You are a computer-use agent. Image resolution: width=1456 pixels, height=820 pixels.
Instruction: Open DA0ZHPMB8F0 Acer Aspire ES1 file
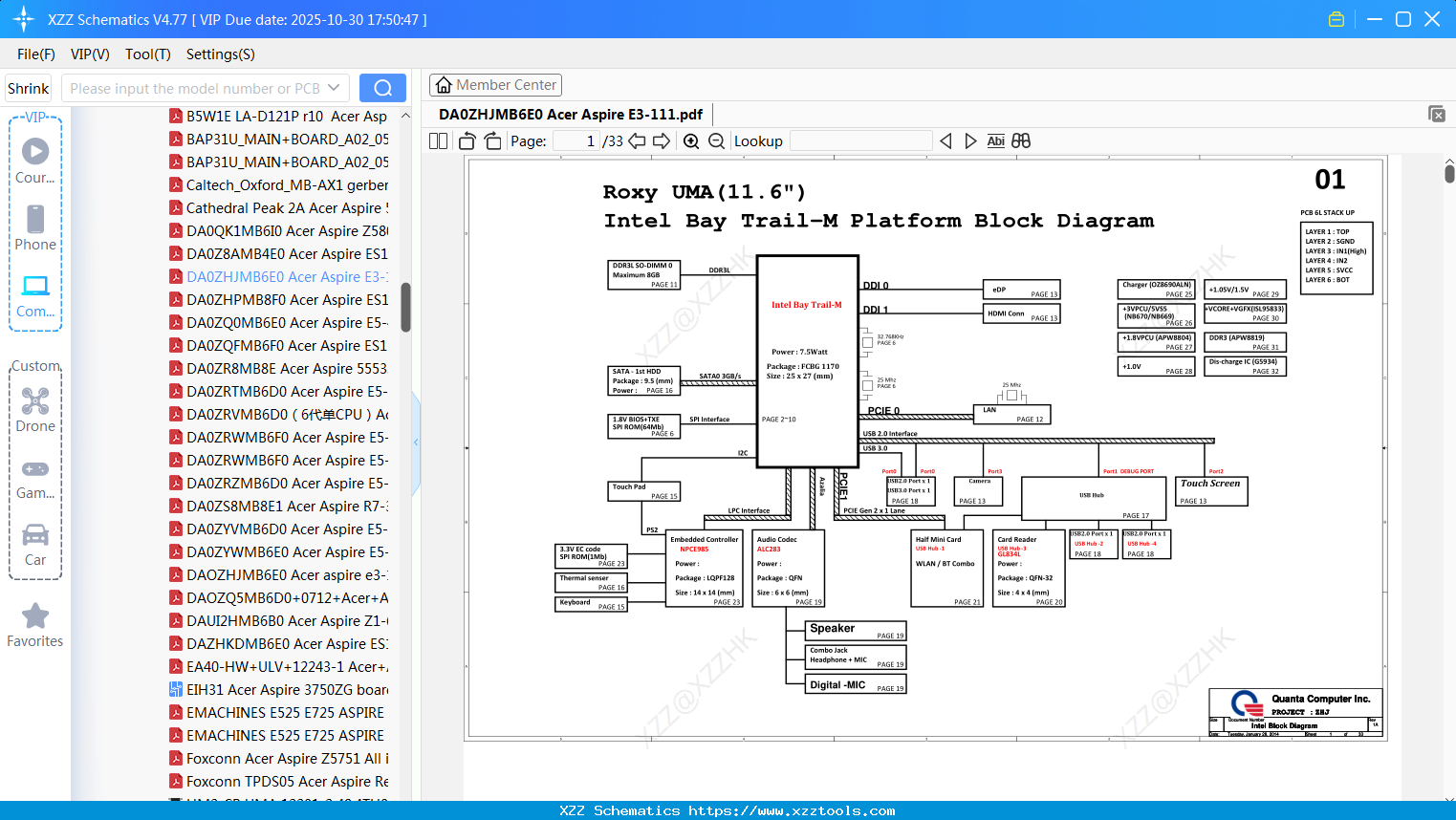(287, 300)
